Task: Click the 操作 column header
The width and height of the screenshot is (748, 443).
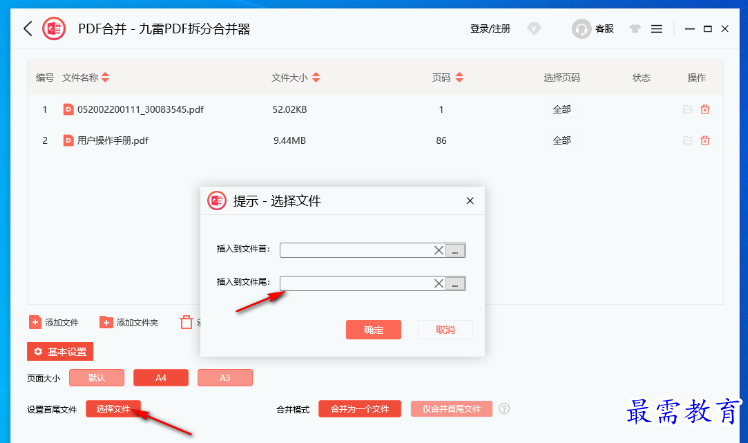Action: pos(696,78)
